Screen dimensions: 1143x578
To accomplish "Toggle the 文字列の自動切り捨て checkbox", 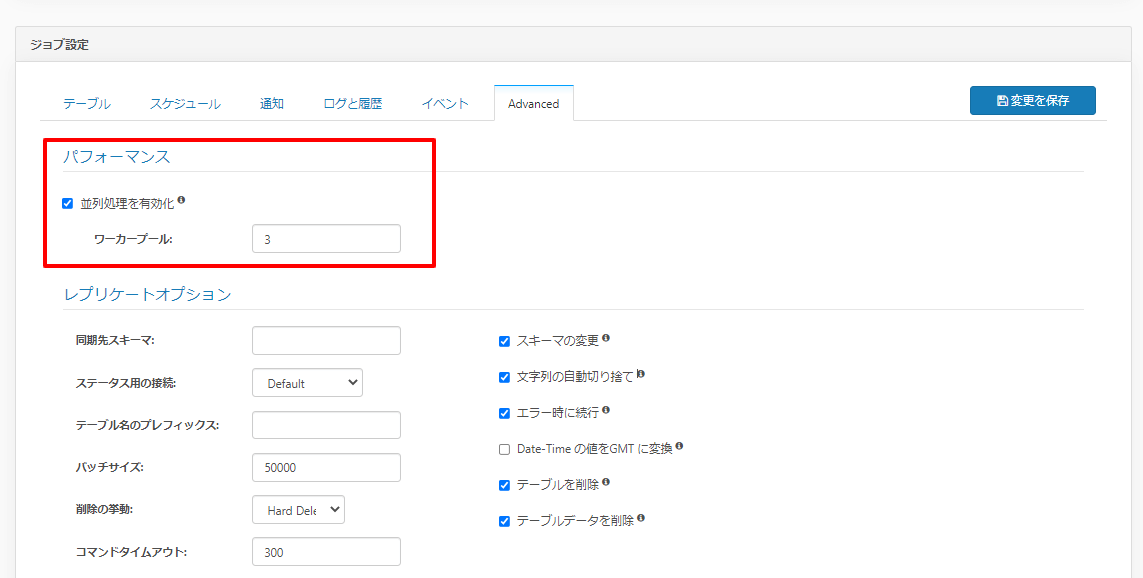I will tap(504, 377).
